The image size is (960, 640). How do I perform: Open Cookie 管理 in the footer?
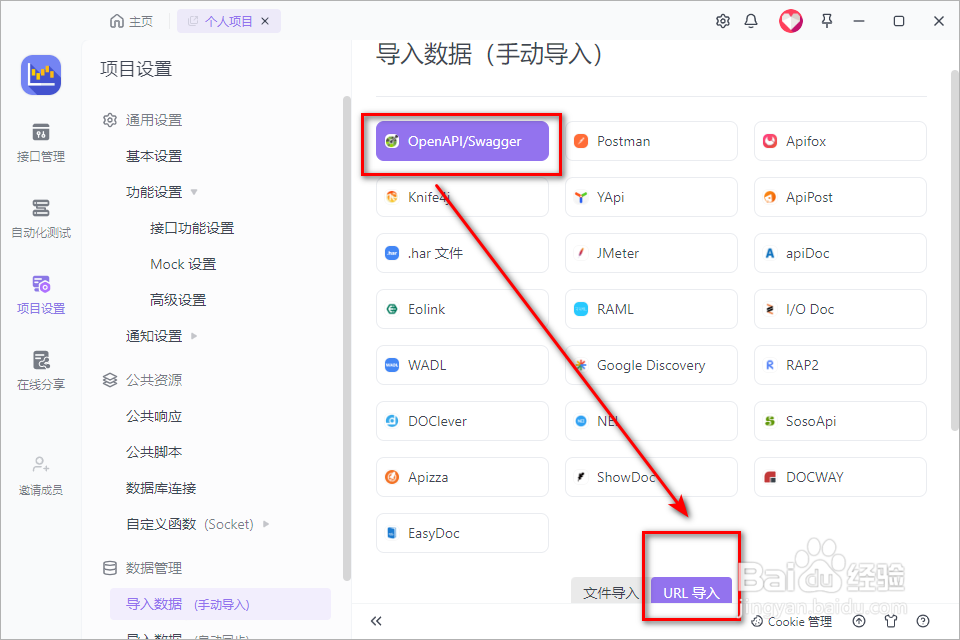[x=792, y=622]
